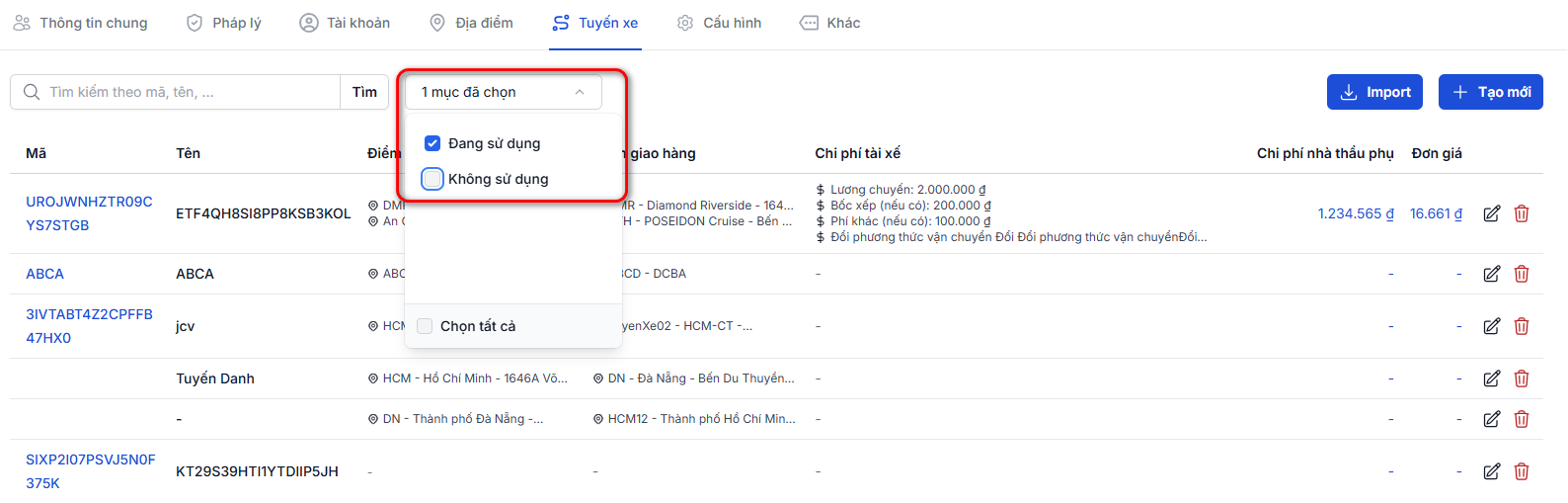Click trash icon for jcv row
This screenshot has width=1568, height=503.
pos(1522,326)
